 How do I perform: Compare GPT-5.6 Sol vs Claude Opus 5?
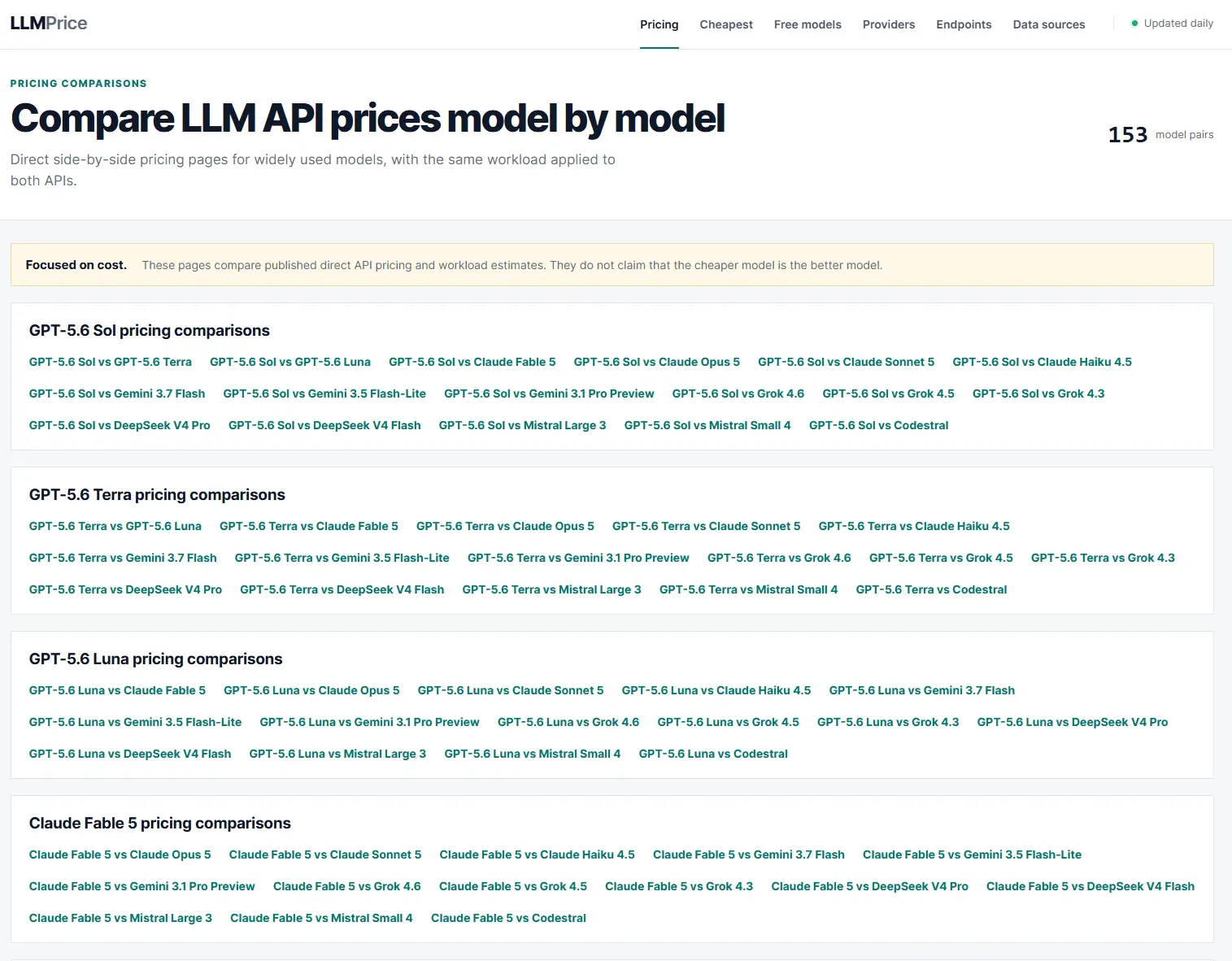657,362
